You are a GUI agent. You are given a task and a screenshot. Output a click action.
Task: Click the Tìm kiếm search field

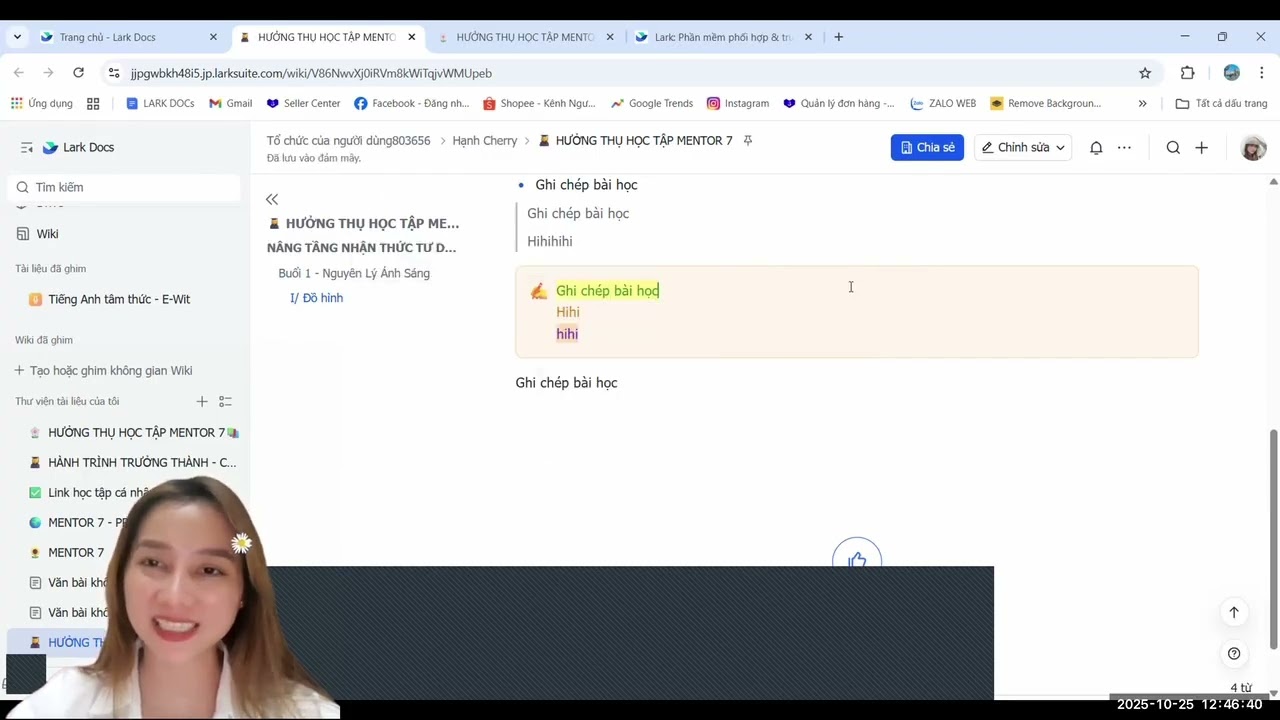(124, 187)
